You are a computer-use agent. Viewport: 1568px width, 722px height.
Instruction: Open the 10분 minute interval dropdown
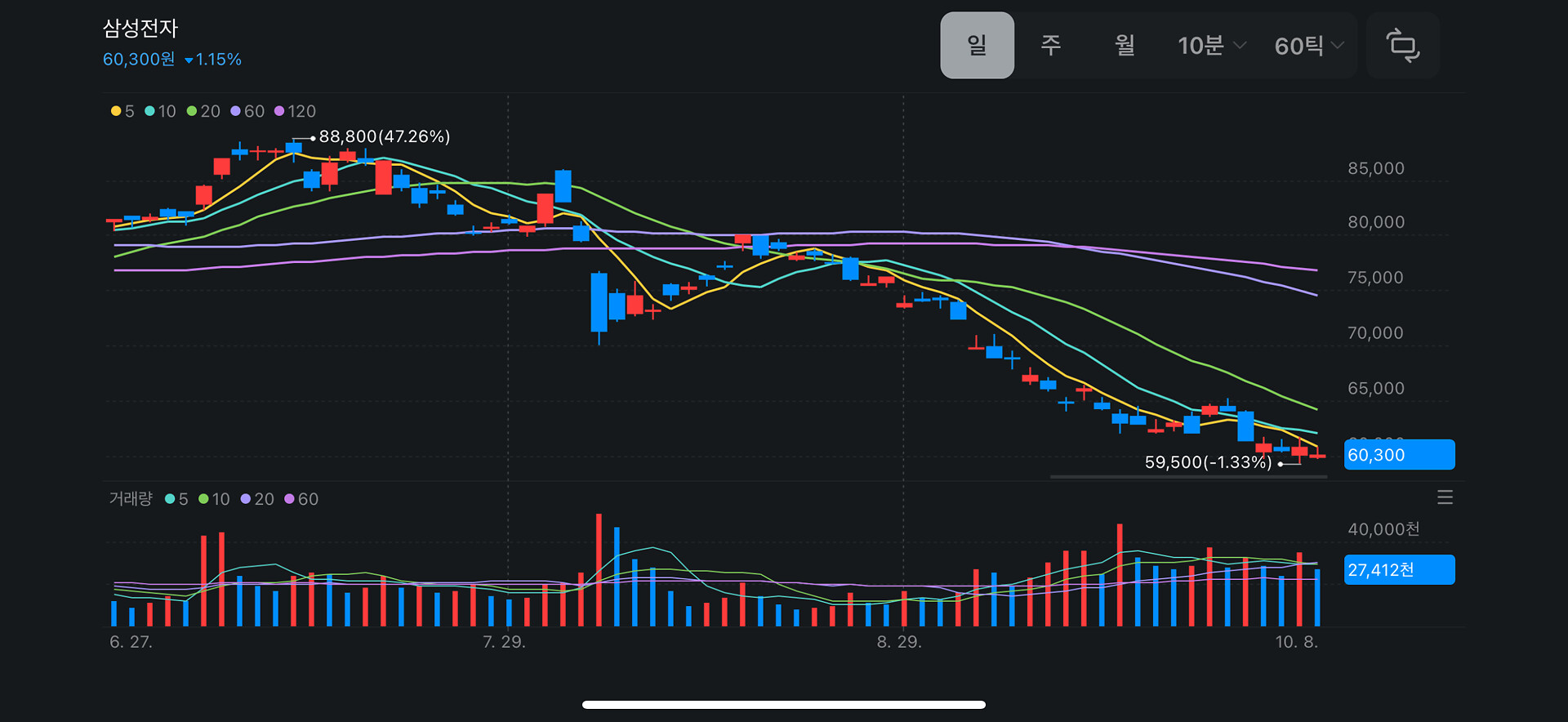click(1212, 46)
